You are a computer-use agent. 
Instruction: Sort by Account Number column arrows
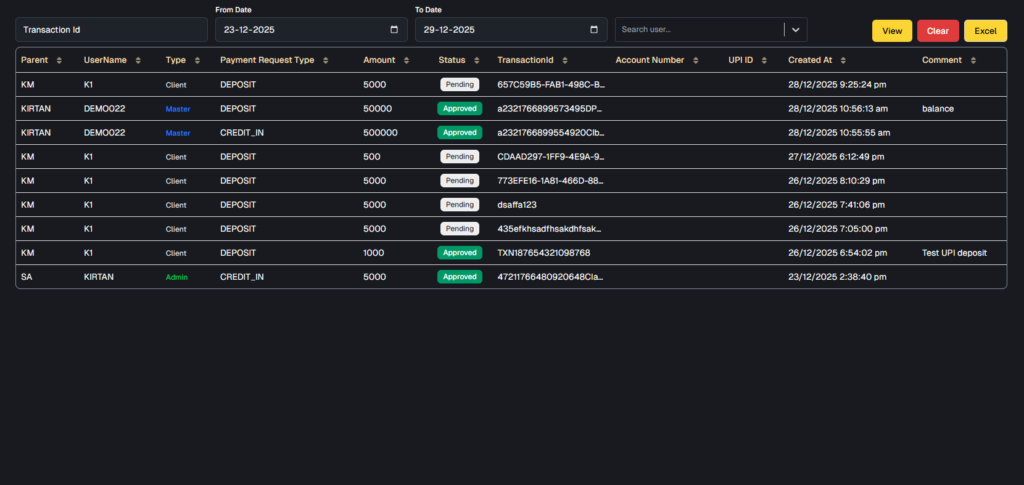(695, 60)
